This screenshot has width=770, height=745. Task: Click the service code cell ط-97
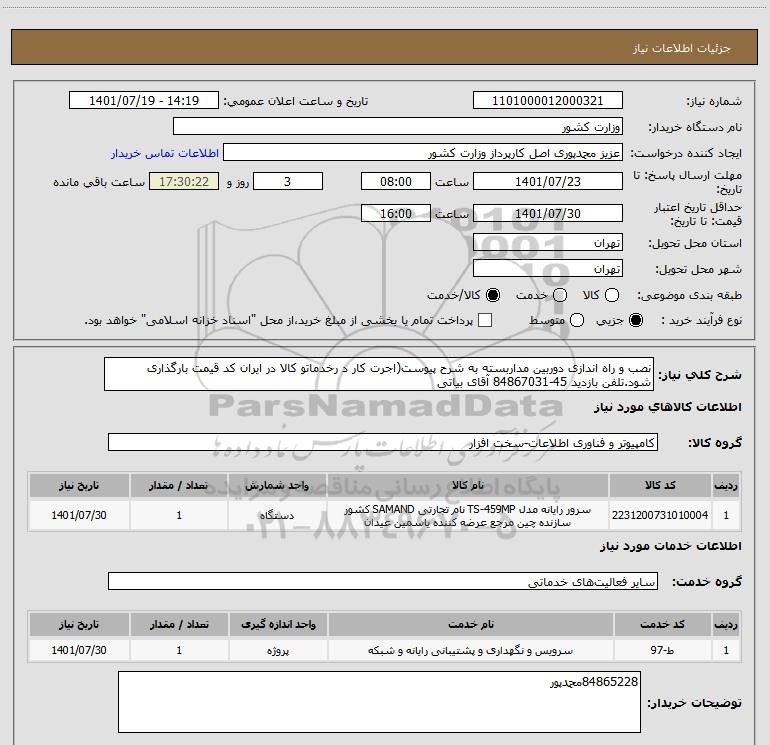[x=662, y=650]
